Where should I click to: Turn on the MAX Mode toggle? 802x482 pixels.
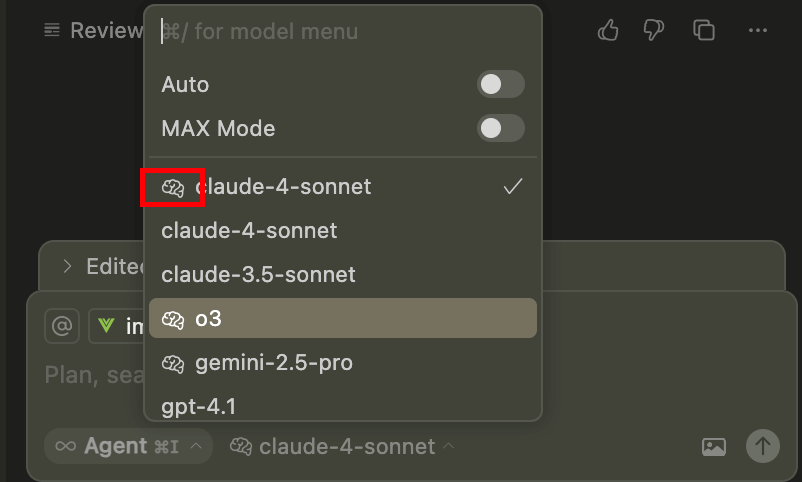500,129
